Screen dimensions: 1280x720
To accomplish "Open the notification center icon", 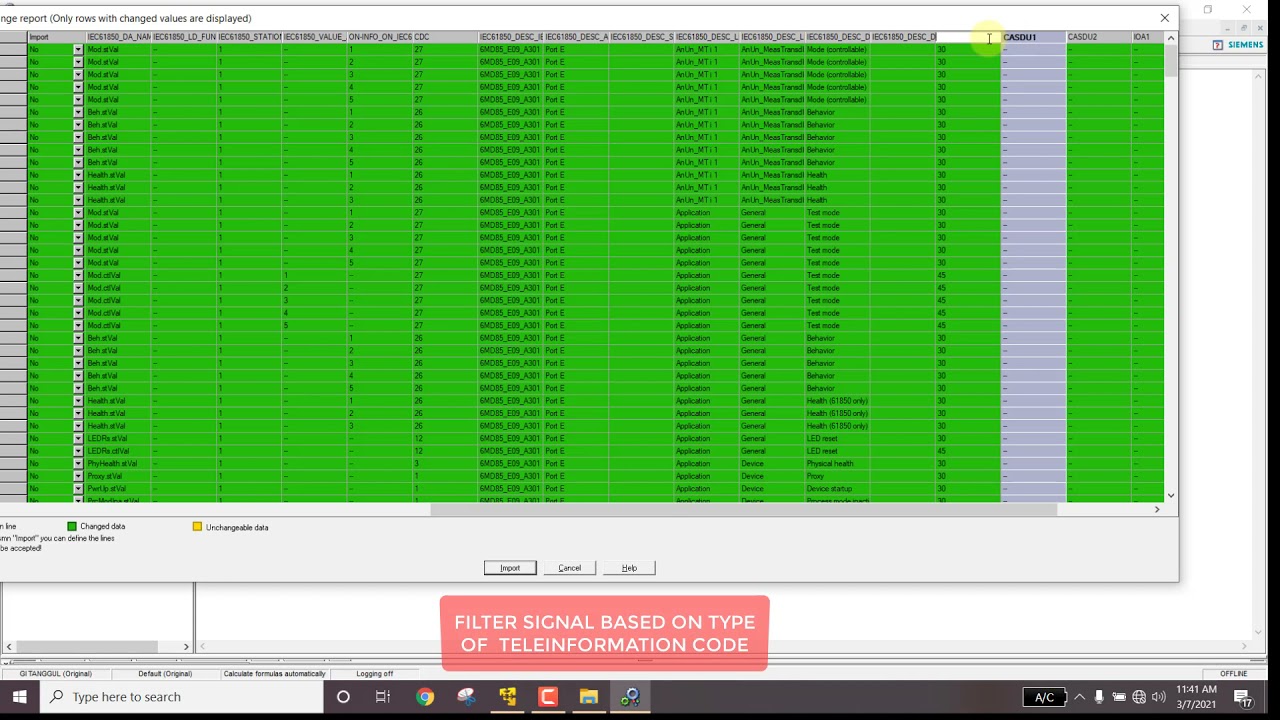I will (x=1242, y=697).
